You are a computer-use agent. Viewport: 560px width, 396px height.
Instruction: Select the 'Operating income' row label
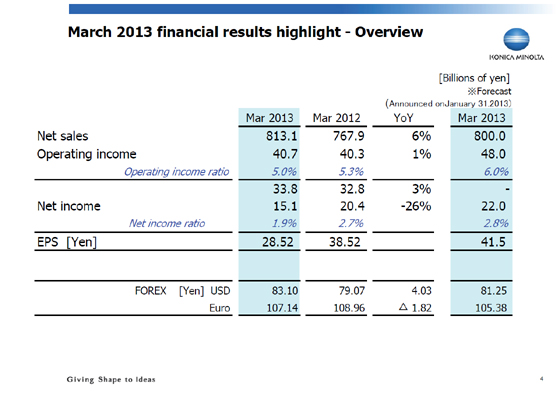pos(86,154)
